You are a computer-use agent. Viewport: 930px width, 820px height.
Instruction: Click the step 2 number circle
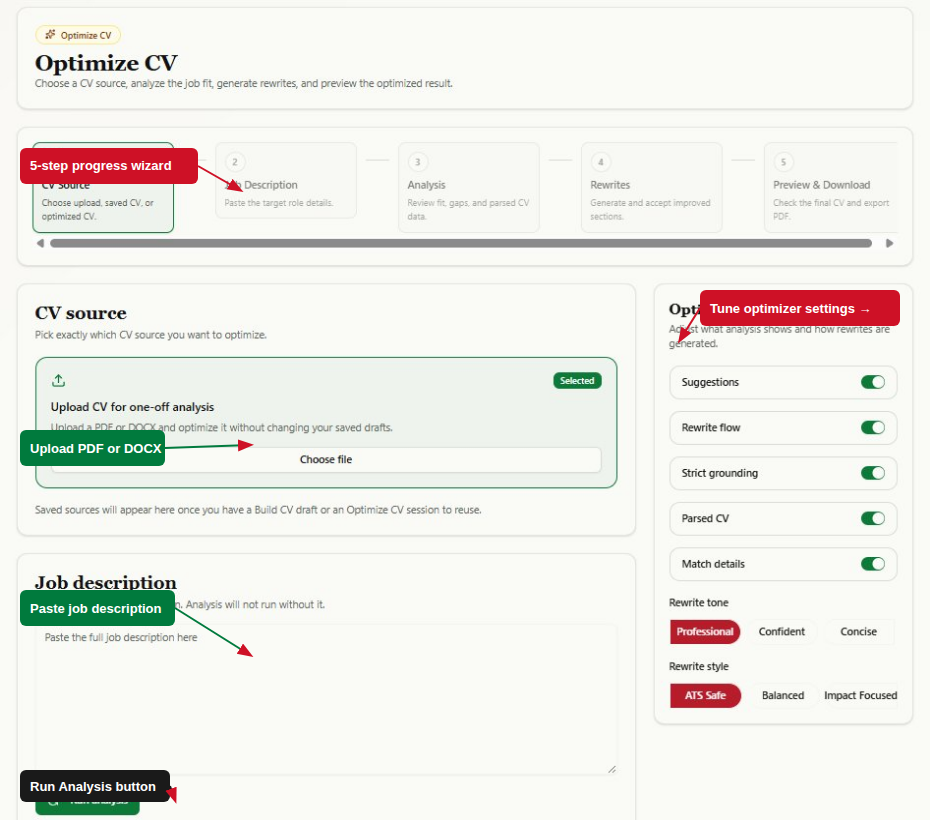pos(235,162)
